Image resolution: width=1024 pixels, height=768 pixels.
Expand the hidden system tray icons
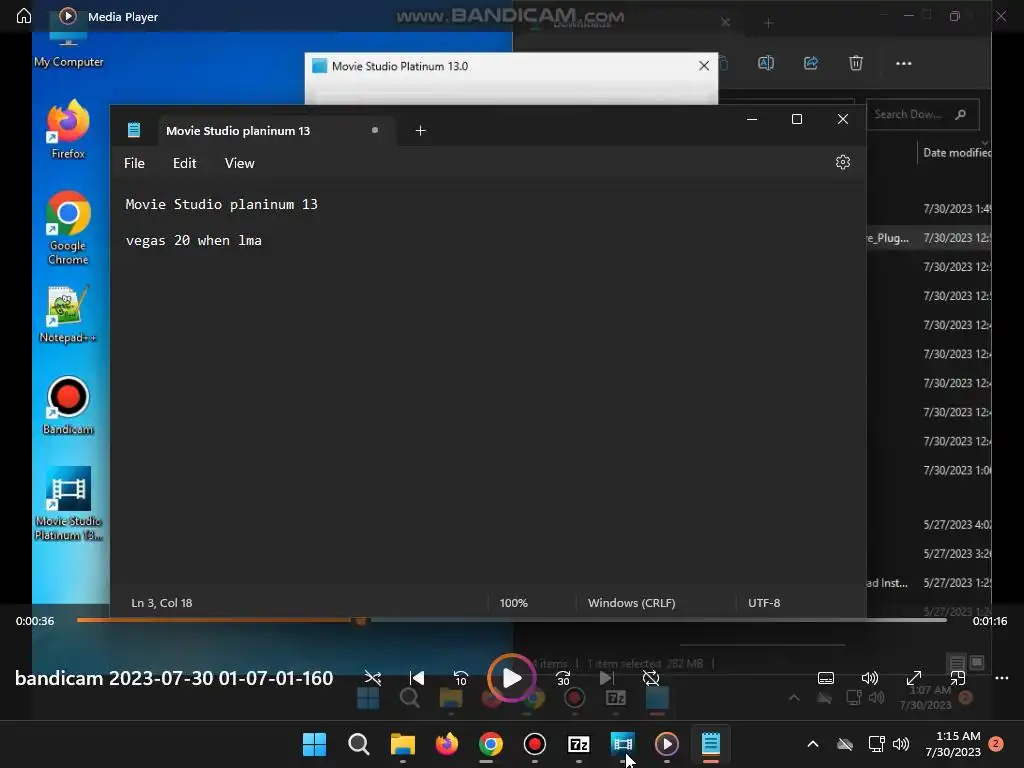point(813,744)
